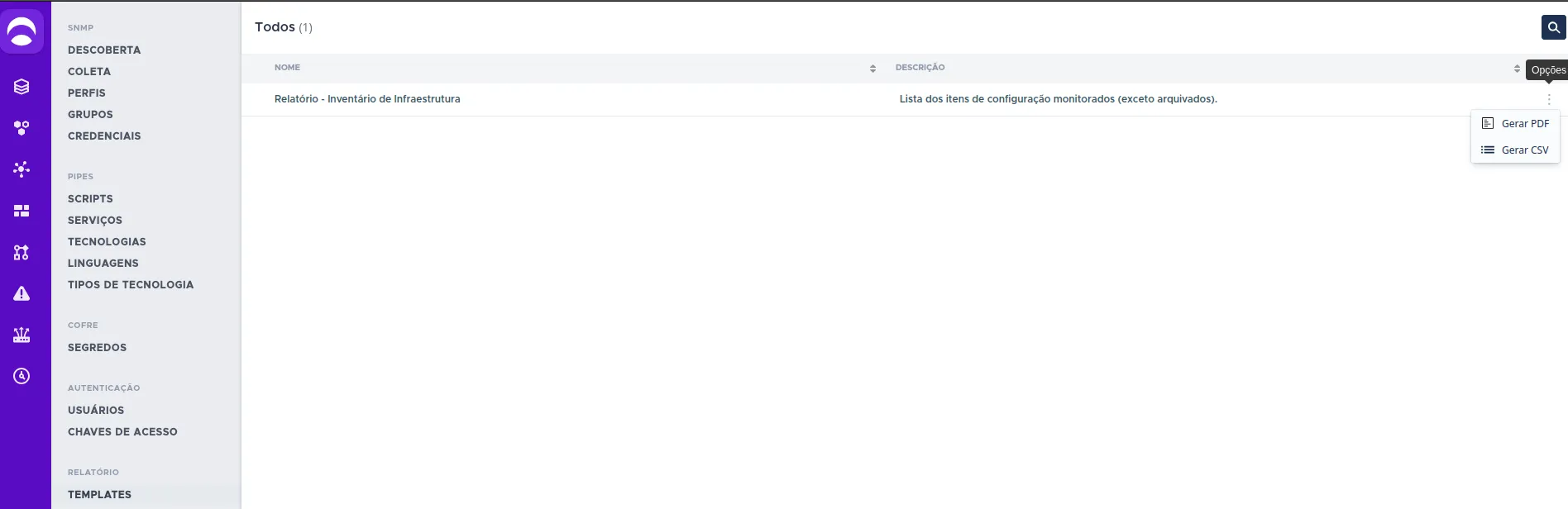Image resolution: width=1568 pixels, height=509 pixels.
Task: Open the alert triangle icon in the rail
Action: tap(22, 293)
